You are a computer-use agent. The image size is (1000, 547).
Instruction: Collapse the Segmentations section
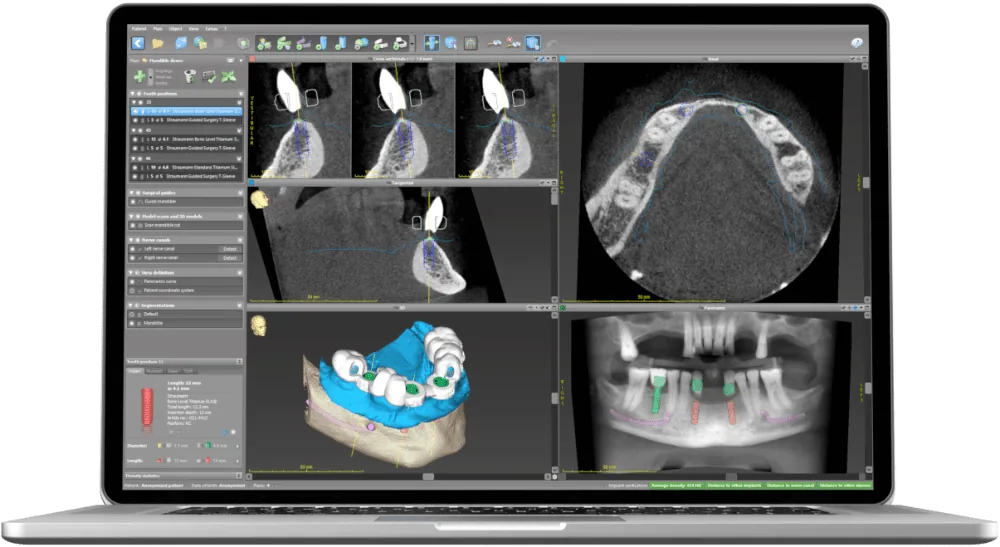[131, 305]
